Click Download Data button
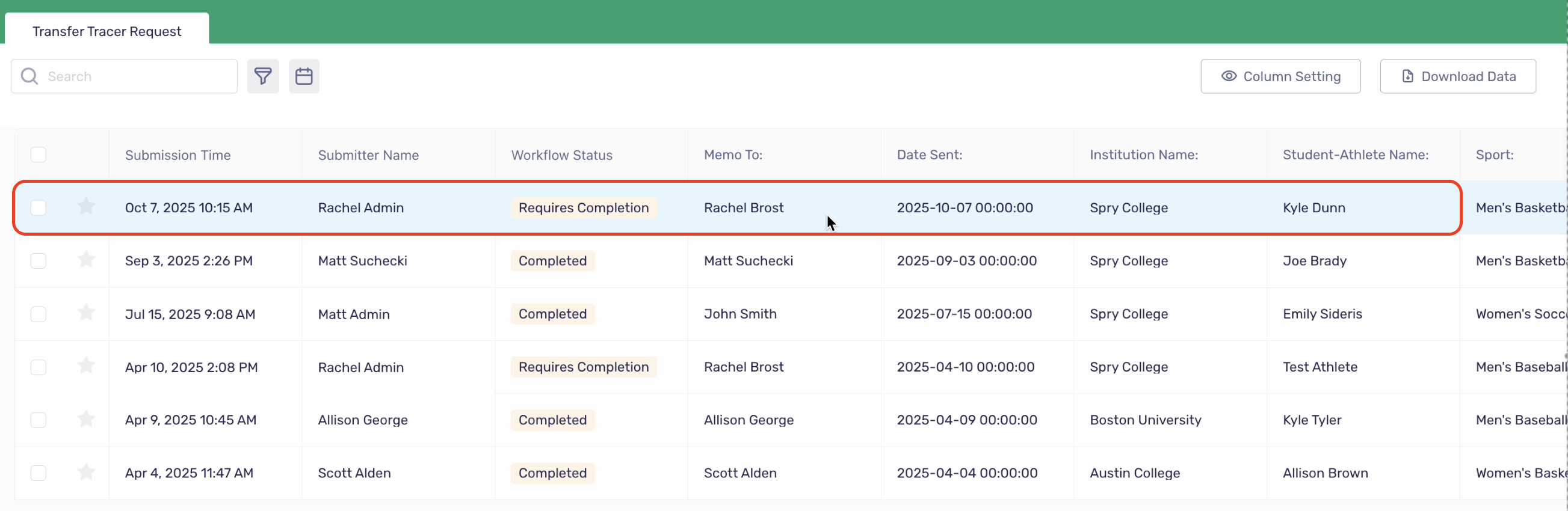Screen dimensions: 1568x511 pyautogui.click(x=1458, y=76)
